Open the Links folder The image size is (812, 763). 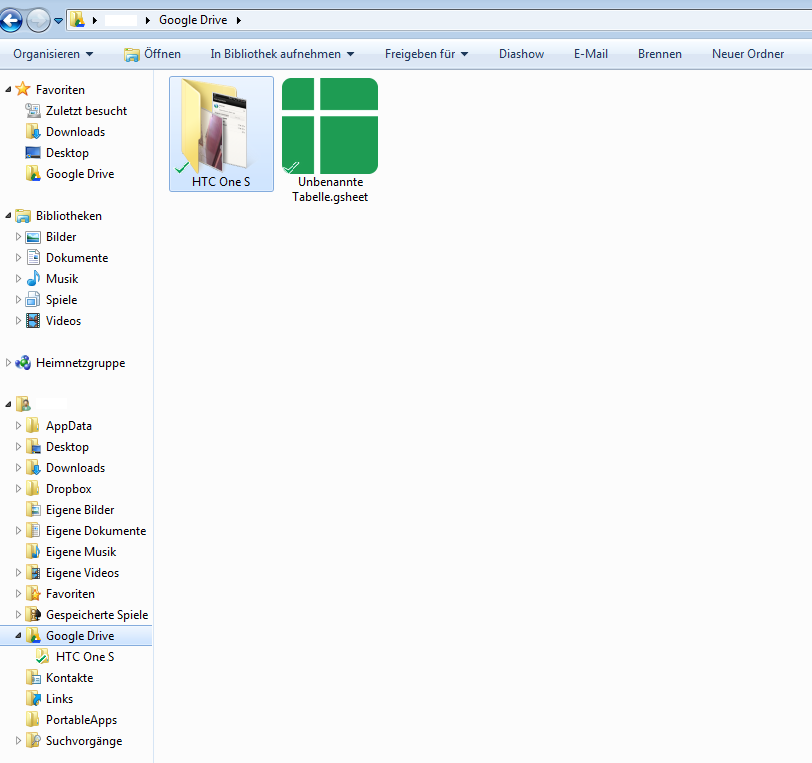(x=60, y=699)
